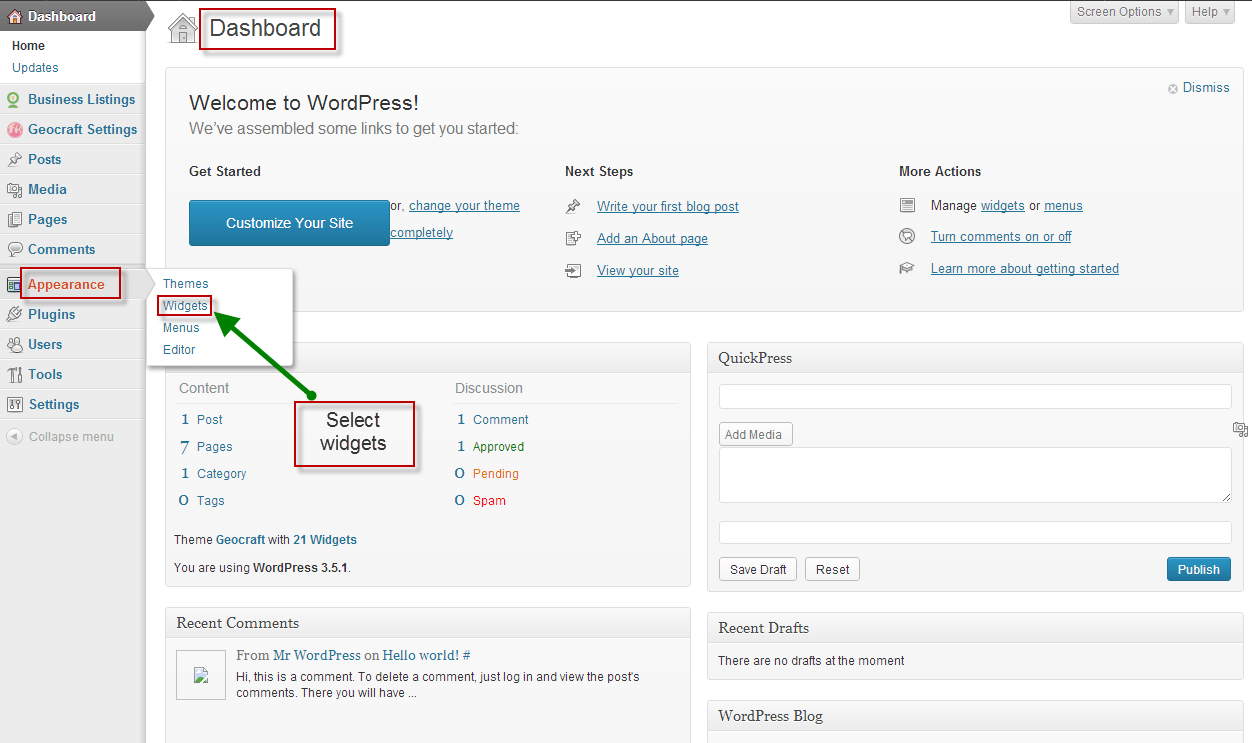The height and width of the screenshot is (743, 1252).
Task: Open Write your first blog post link
Action: pos(668,207)
